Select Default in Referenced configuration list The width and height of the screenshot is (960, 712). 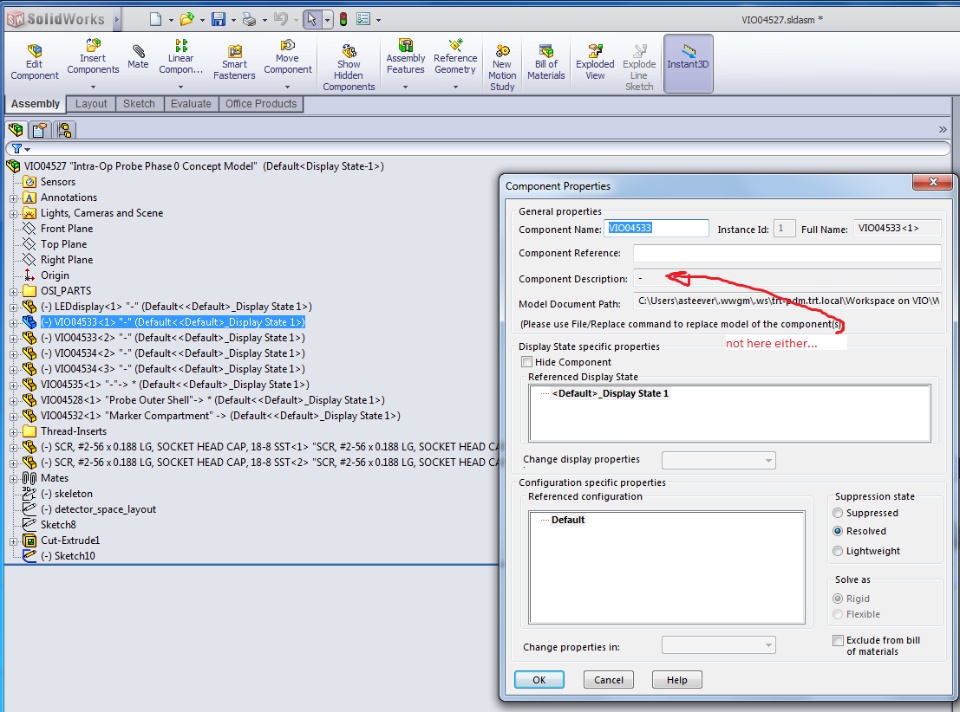coord(568,520)
